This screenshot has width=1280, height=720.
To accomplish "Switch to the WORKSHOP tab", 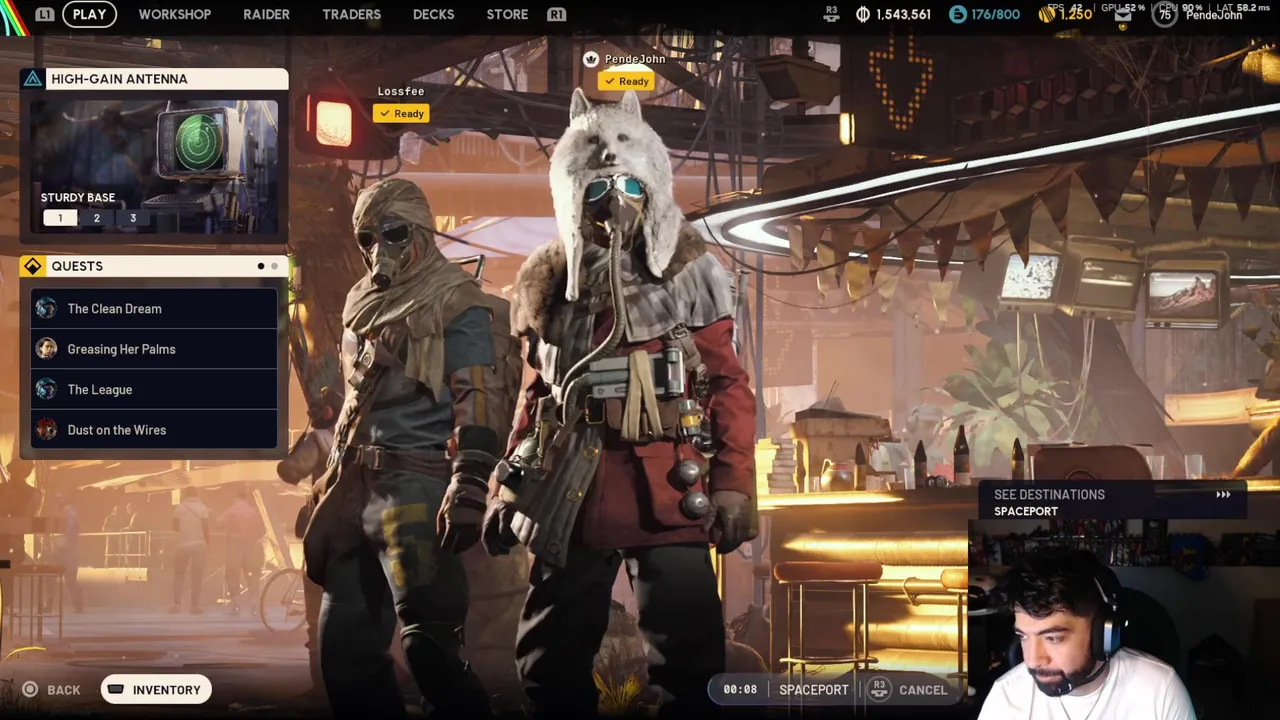I will [x=174, y=14].
